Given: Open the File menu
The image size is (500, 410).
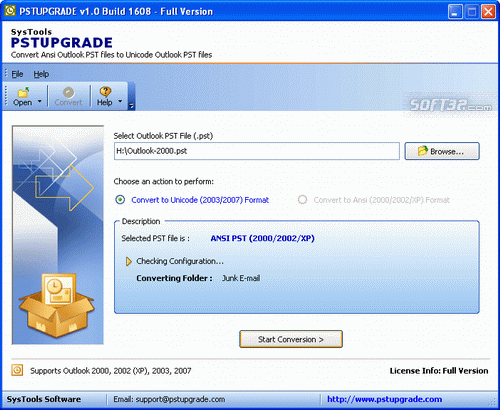Looking at the screenshot, I should pos(17,74).
